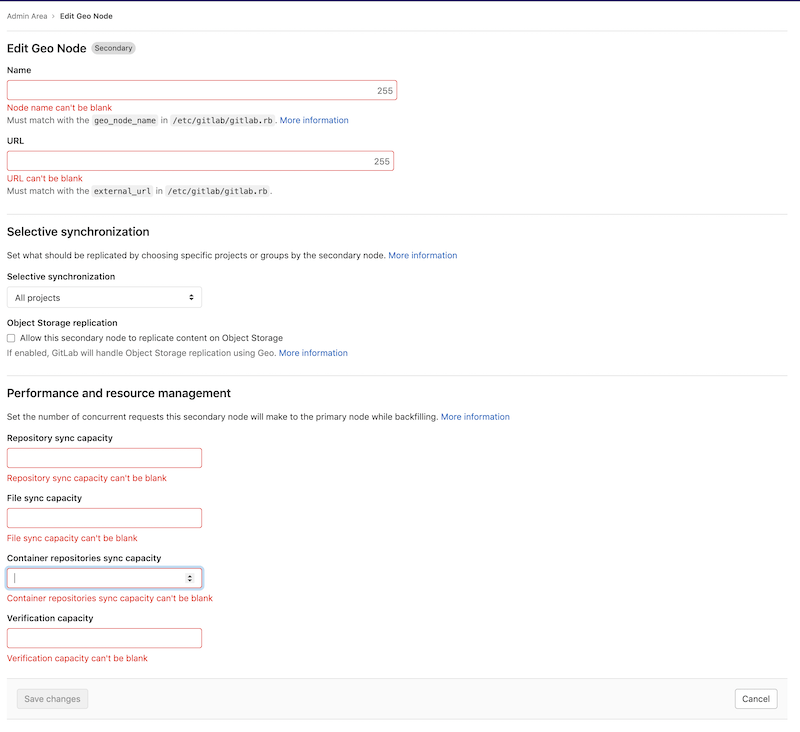Open More information about geo_node_name
Screen dimensions: 800x732
[313, 120]
